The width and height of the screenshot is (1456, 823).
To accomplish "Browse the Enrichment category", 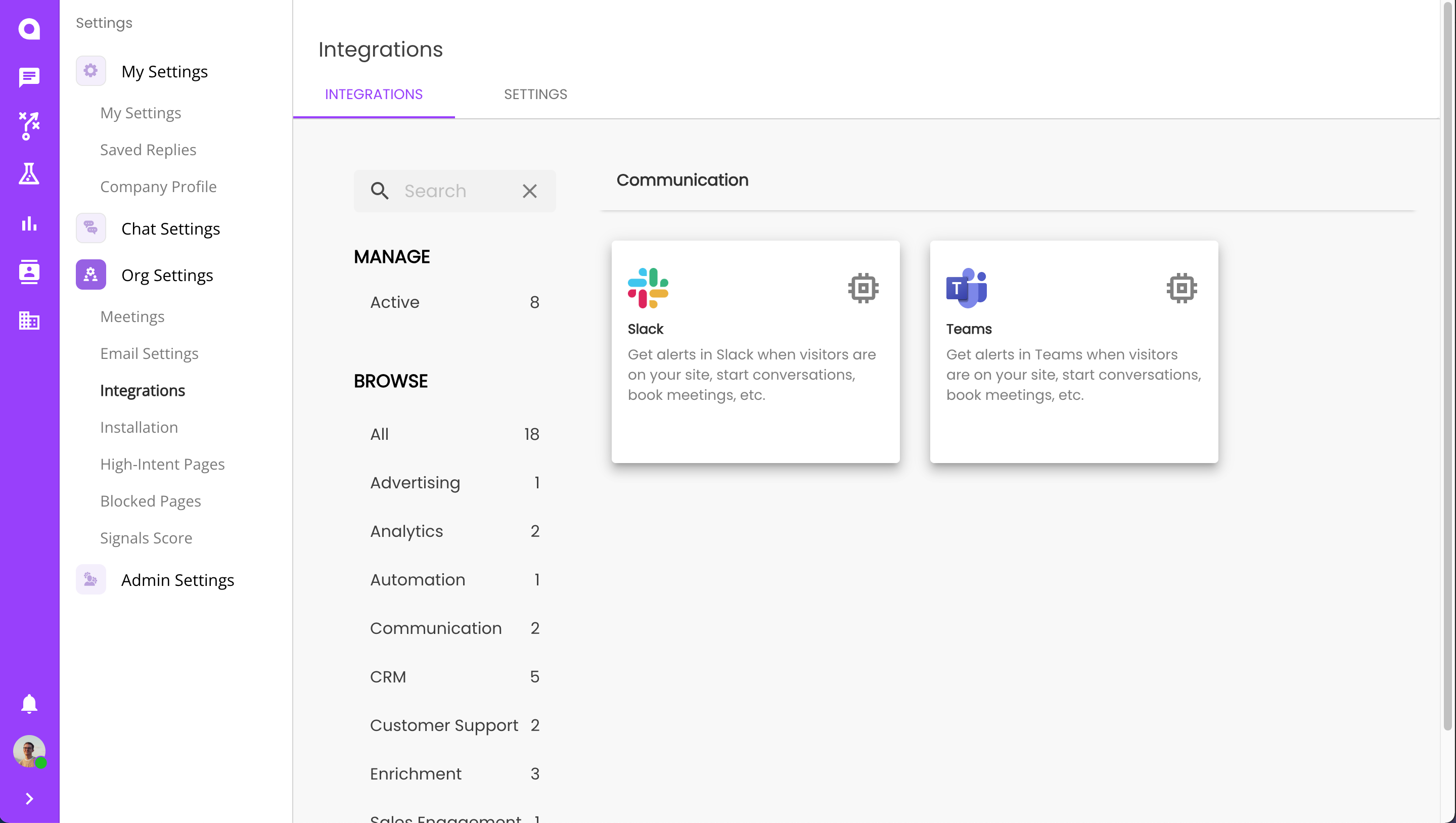I will [x=455, y=773].
